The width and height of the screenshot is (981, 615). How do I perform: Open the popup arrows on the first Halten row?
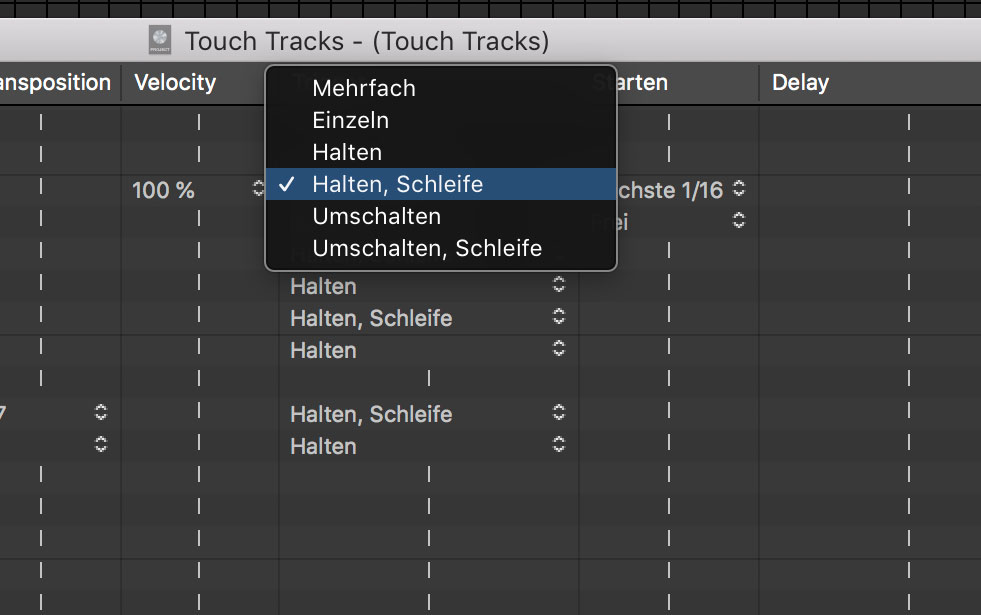[x=559, y=285]
